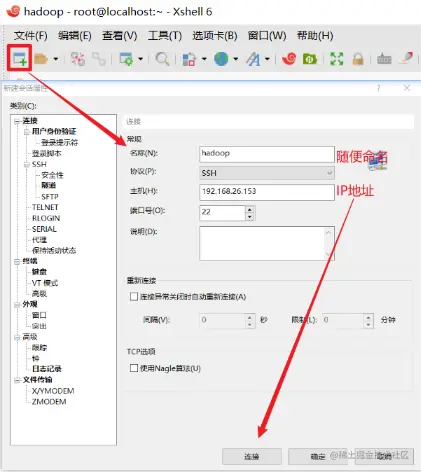Open the dropdown arrow beside the Open folder icon

(56, 59)
